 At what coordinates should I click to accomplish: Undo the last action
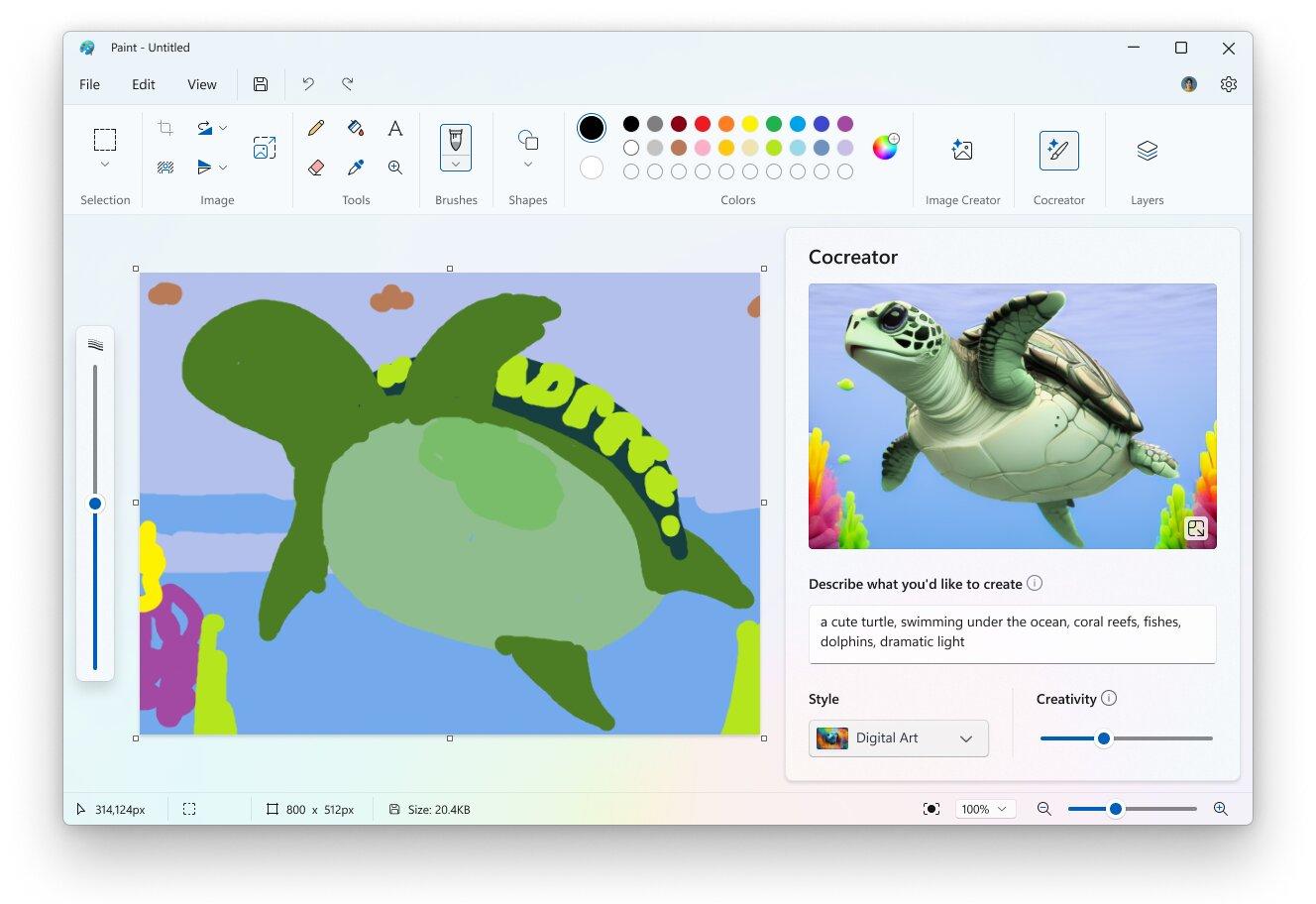tap(308, 84)
